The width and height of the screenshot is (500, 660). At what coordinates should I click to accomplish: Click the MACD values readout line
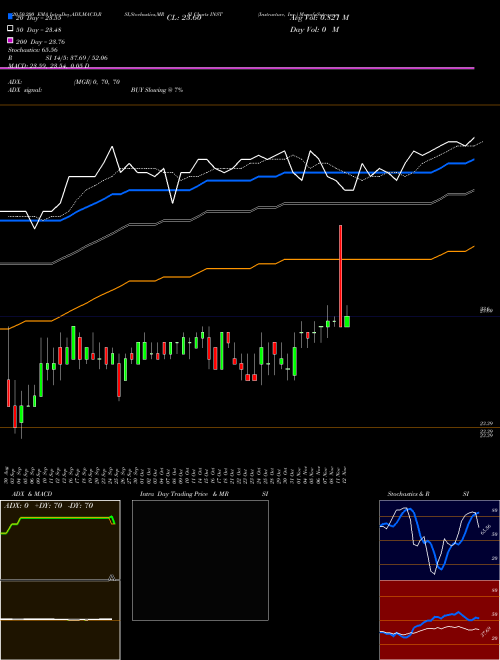point(48,66)
